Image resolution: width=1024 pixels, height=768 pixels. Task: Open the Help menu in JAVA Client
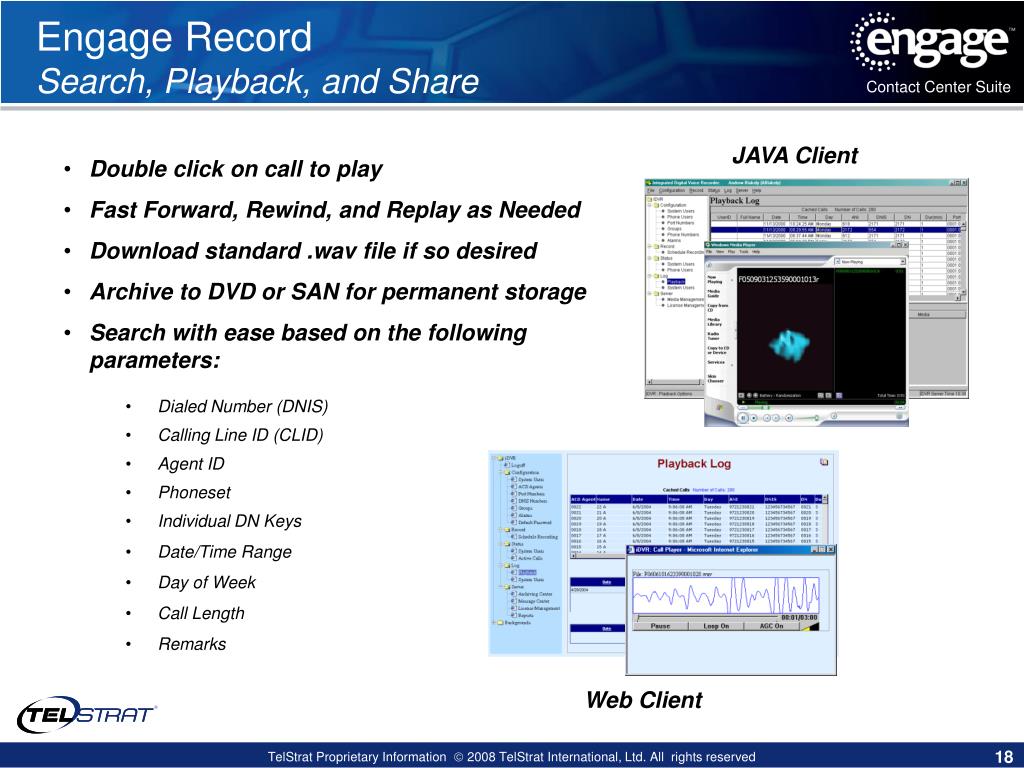(x=759, y=191)
